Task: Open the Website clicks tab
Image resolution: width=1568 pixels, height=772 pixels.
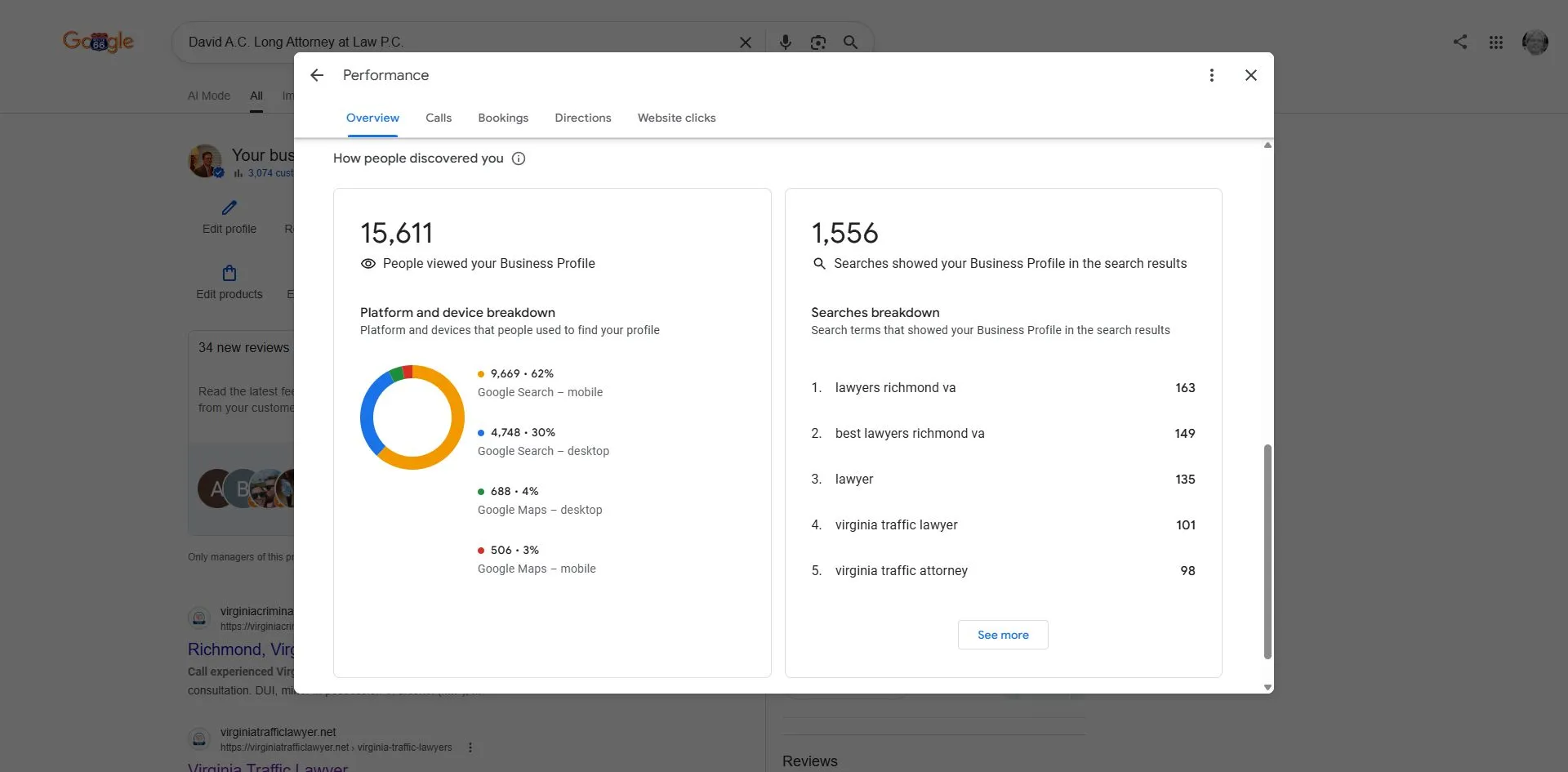Action: tap(677, 118)
